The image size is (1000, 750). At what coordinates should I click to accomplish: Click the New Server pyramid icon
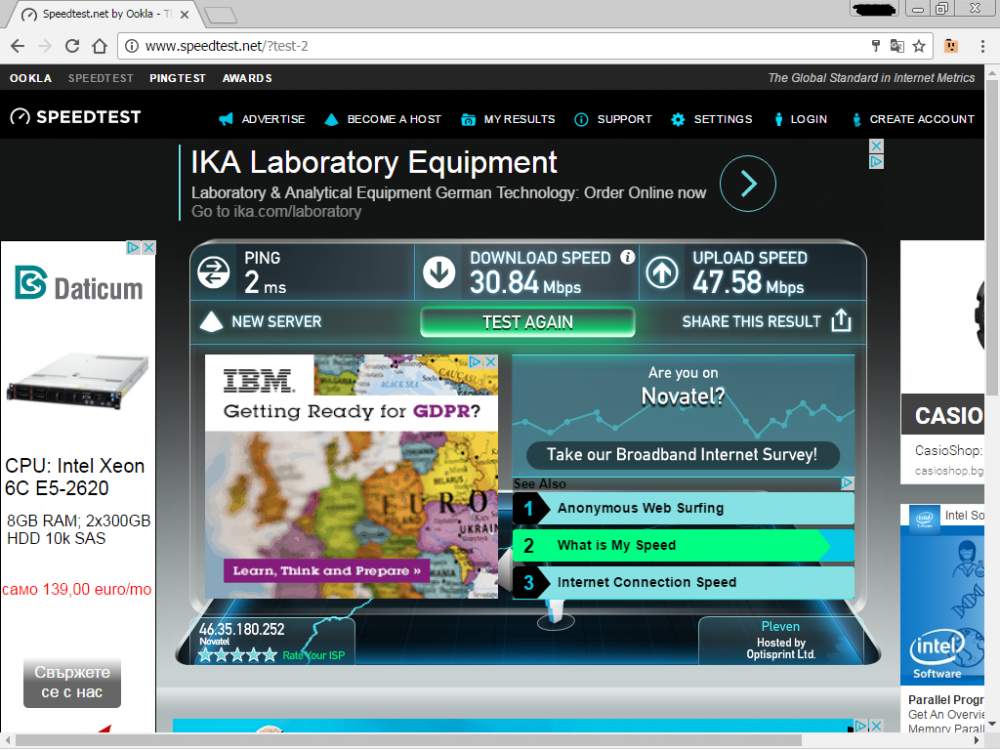211,322
